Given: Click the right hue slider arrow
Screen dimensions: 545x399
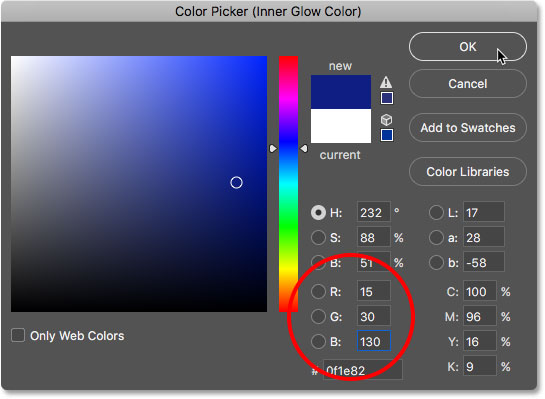Looking at the screenshot, I should 304,149.
